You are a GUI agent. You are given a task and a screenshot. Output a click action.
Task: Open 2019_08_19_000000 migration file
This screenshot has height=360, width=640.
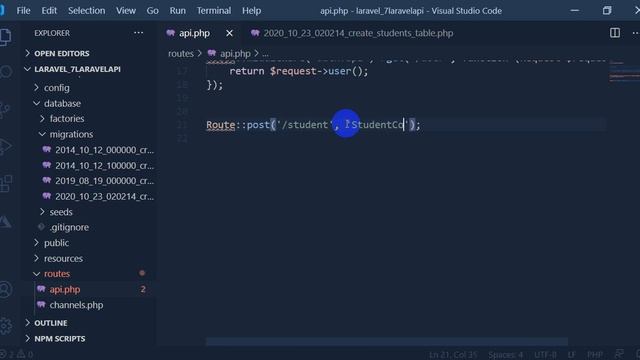coord(104,180)
